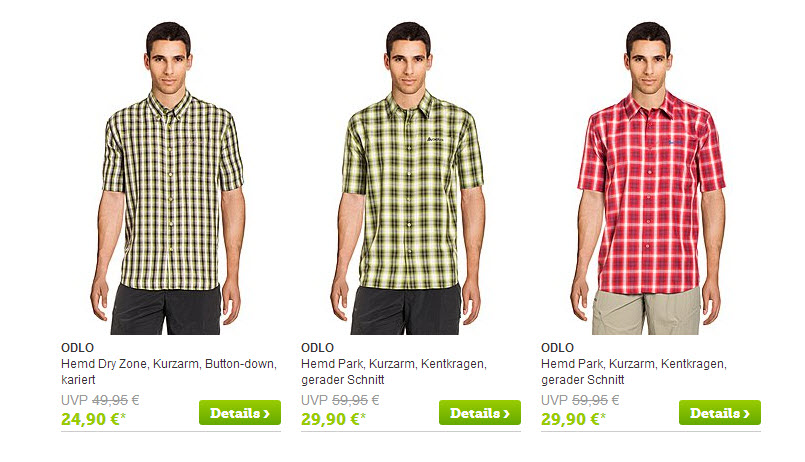Image resolution: width=805 pixels, height=462 pixels.
Task: Click the red shirt's 29,90 € price
Action: tap(573, 419)
